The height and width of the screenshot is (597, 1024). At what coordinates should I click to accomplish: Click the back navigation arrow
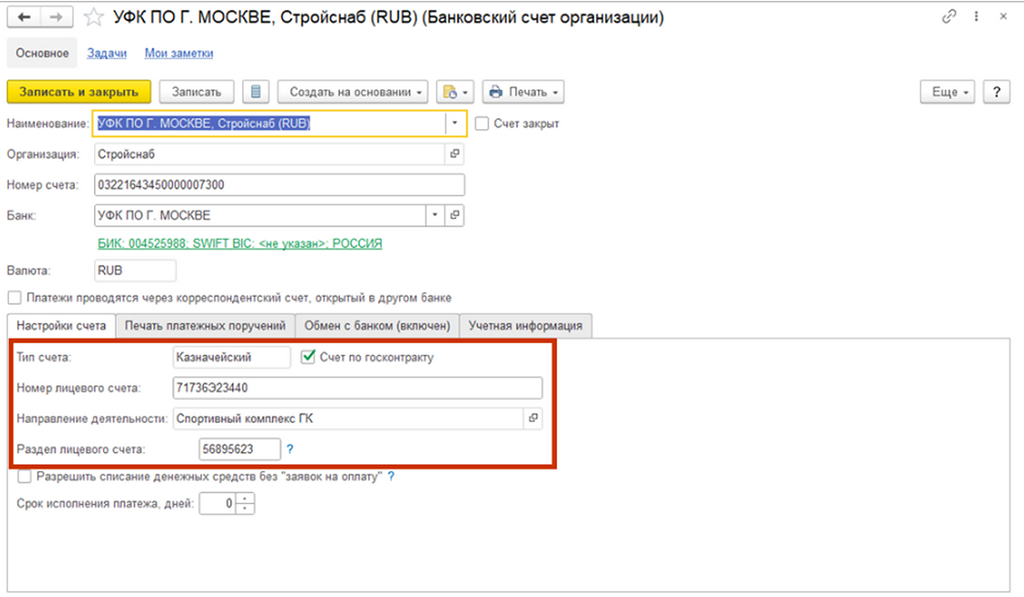[x=24, y=17]
